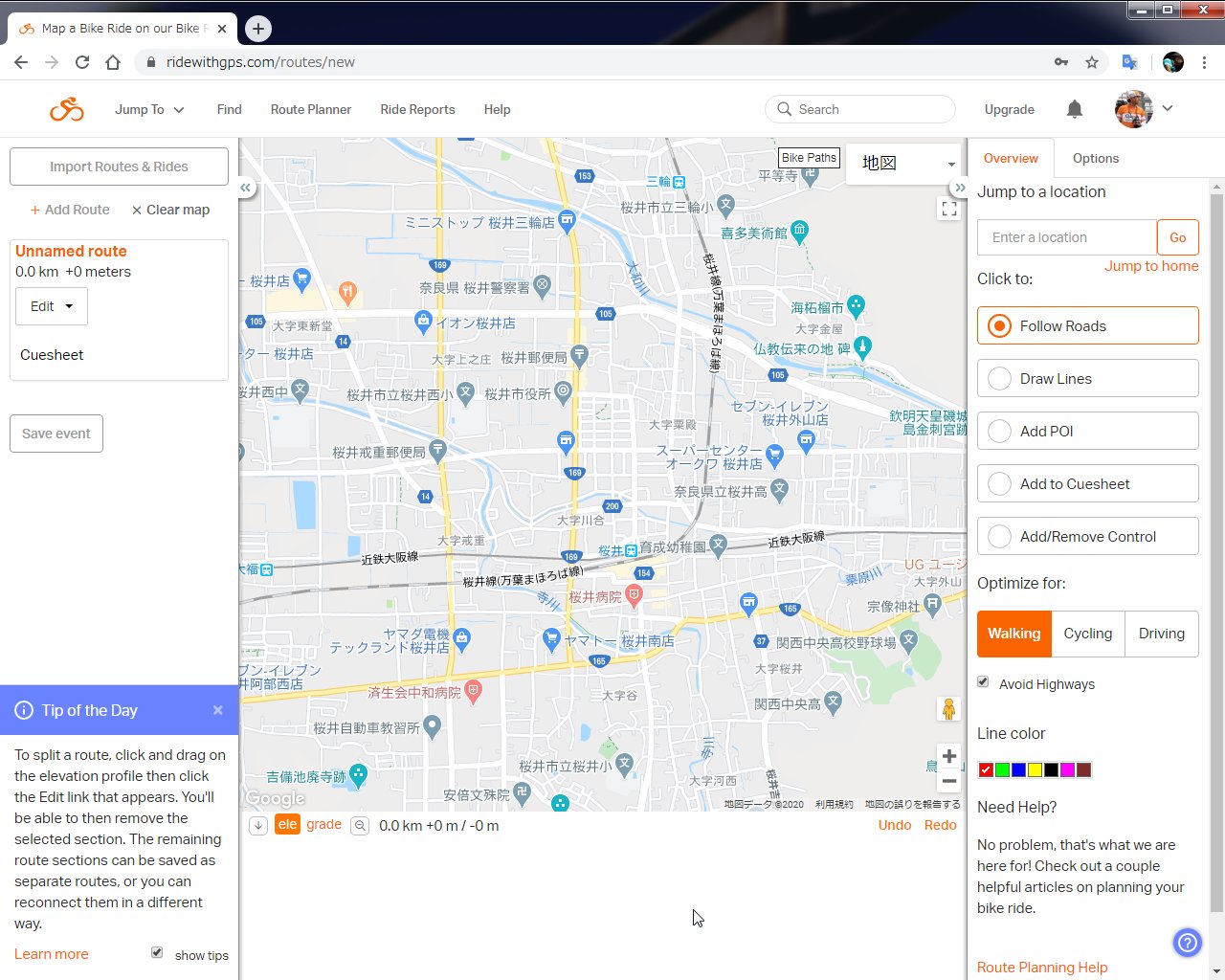
Task: Click the Kita Art Museum map marker
Action: coord(800,230)
